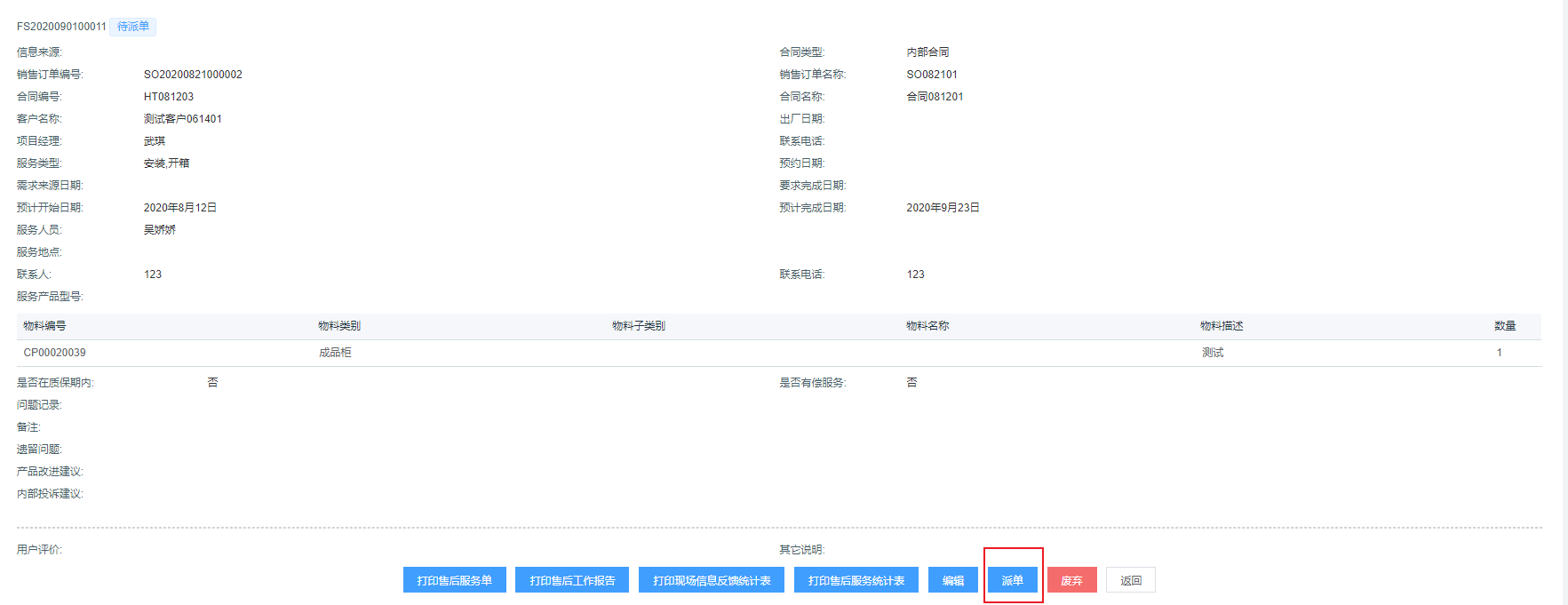Viewport: 1568px width, 605px height.
Task: Click the 打印售后服务单 button
Action: (x=454, y=580)
